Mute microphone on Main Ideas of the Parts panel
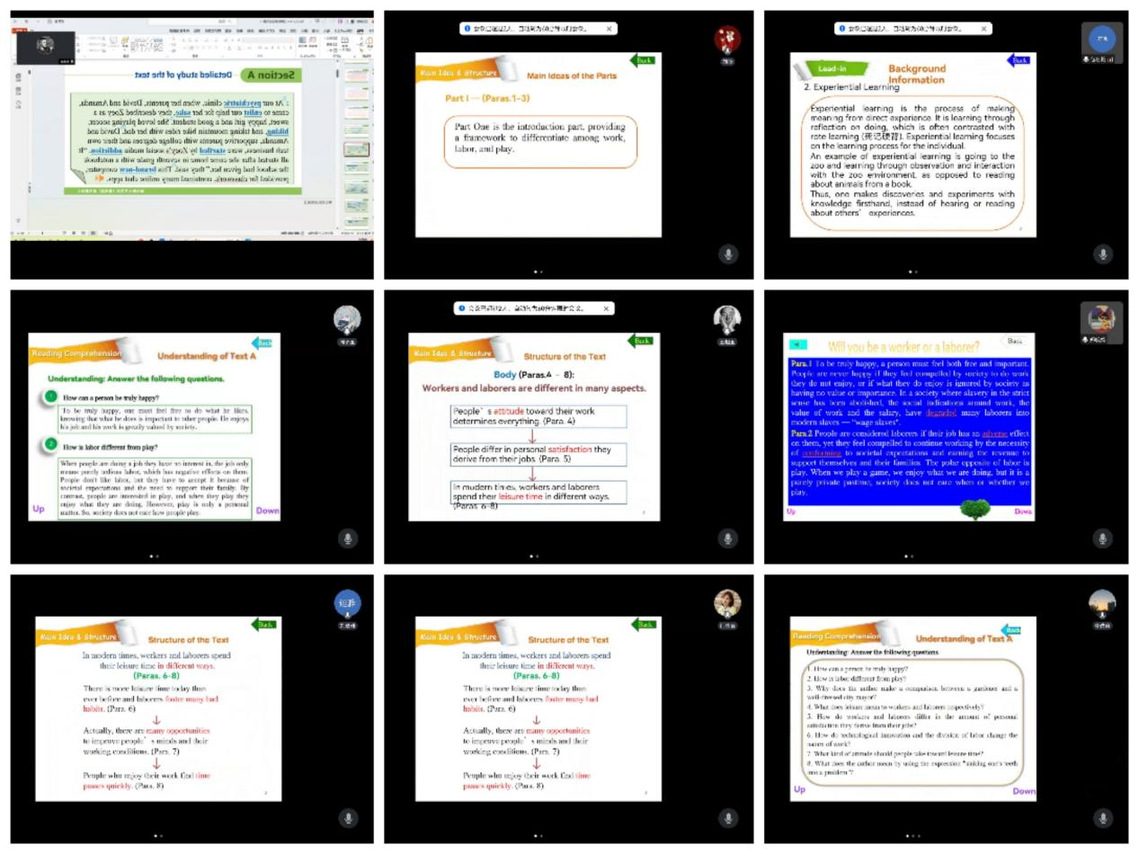 728,254
